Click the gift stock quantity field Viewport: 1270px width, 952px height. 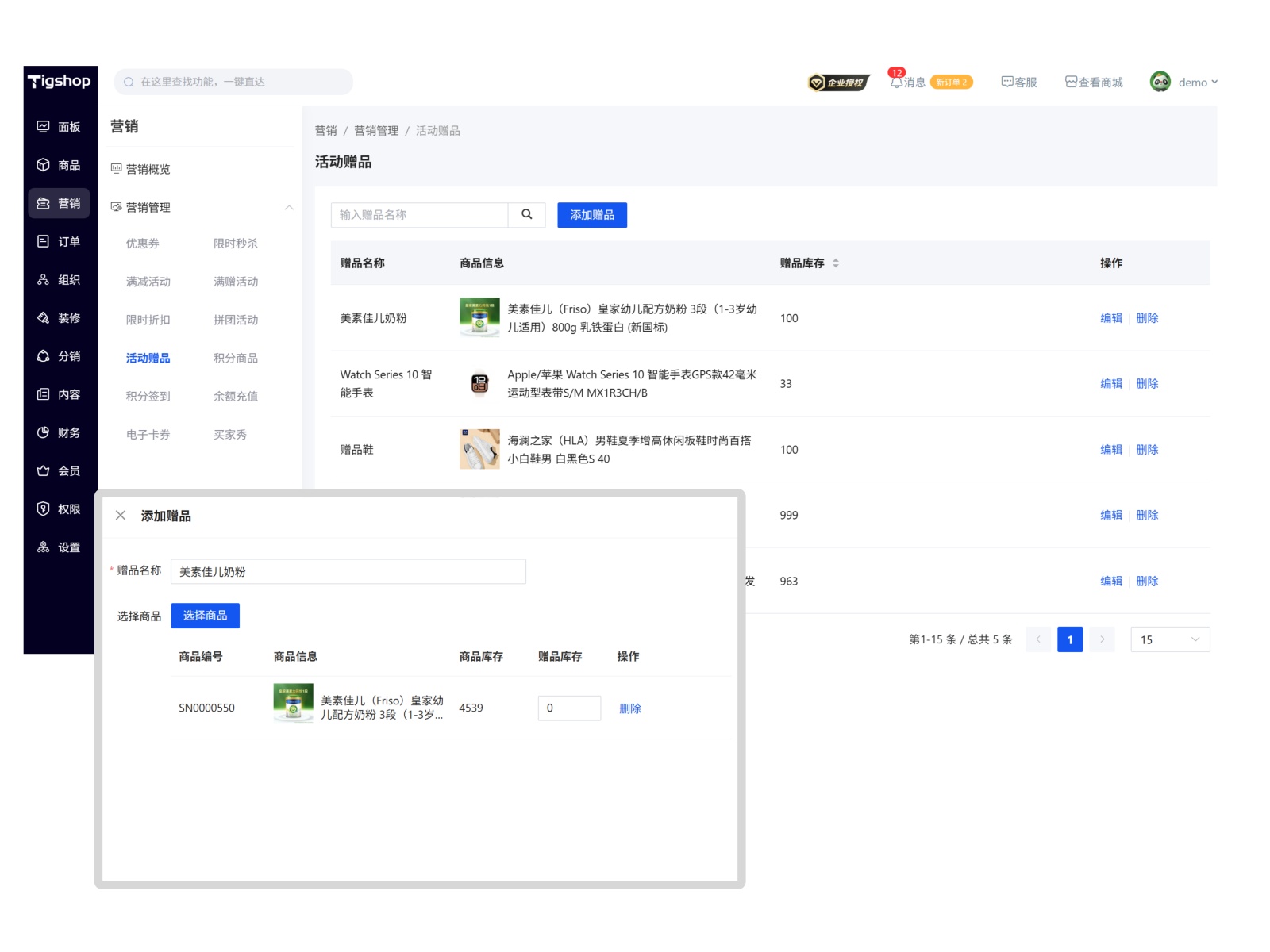(568, 708)
